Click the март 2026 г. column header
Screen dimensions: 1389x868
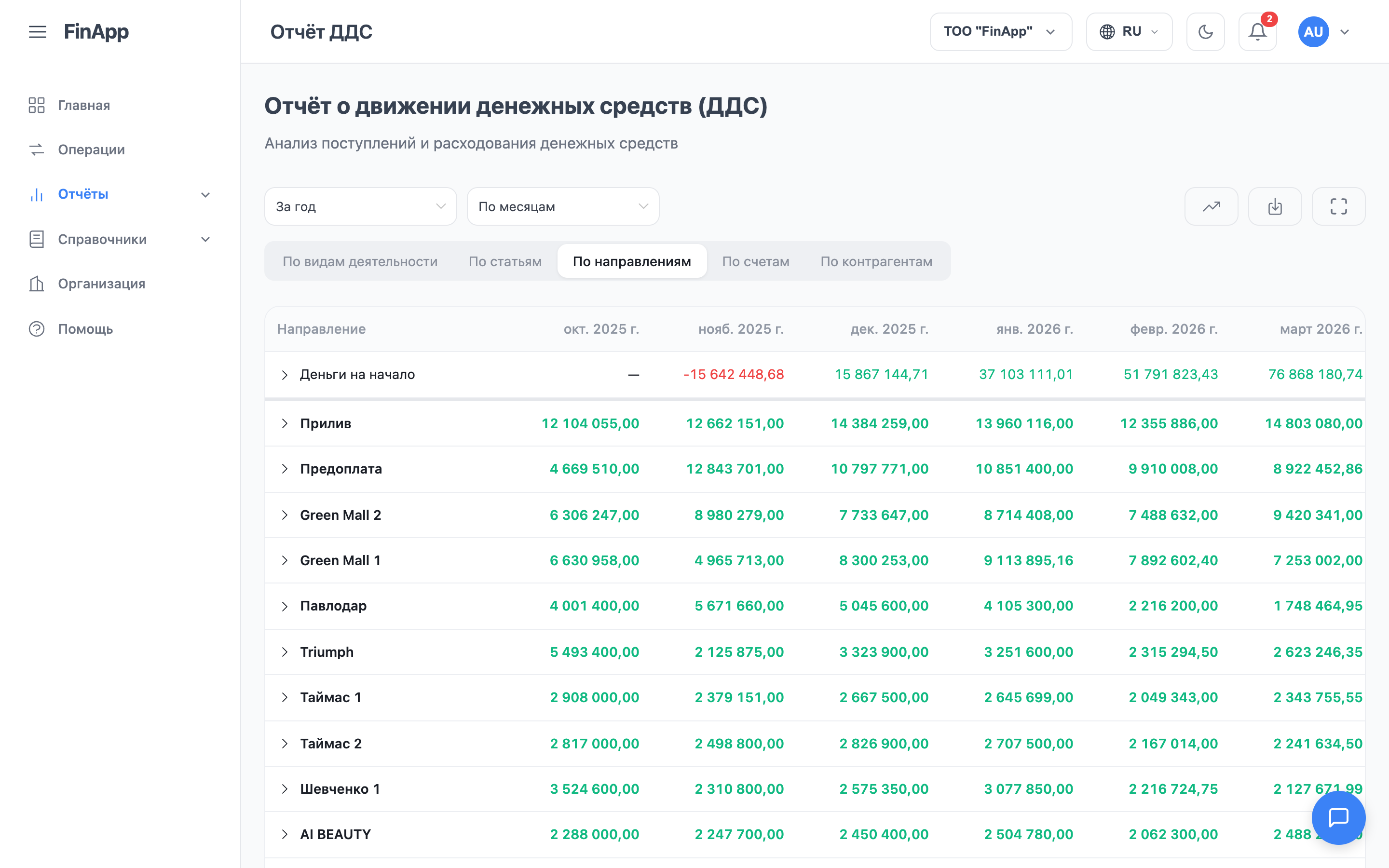pyautogui.click(x=1321, y=329)
